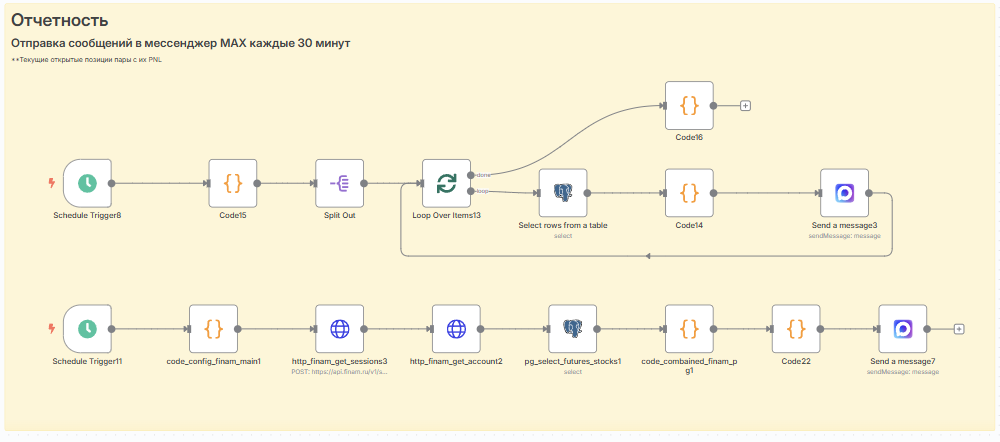Click the 'Split Out' label text

click(339, 216)
